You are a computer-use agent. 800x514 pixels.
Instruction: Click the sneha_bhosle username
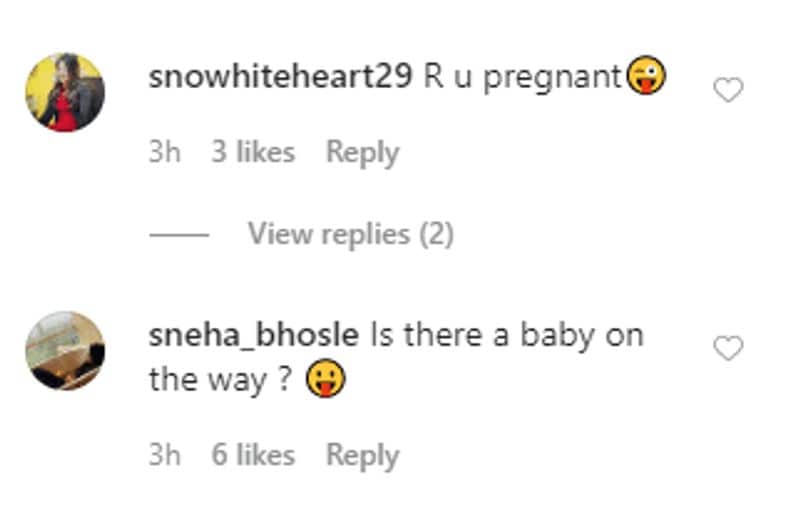tap(254, 335)
